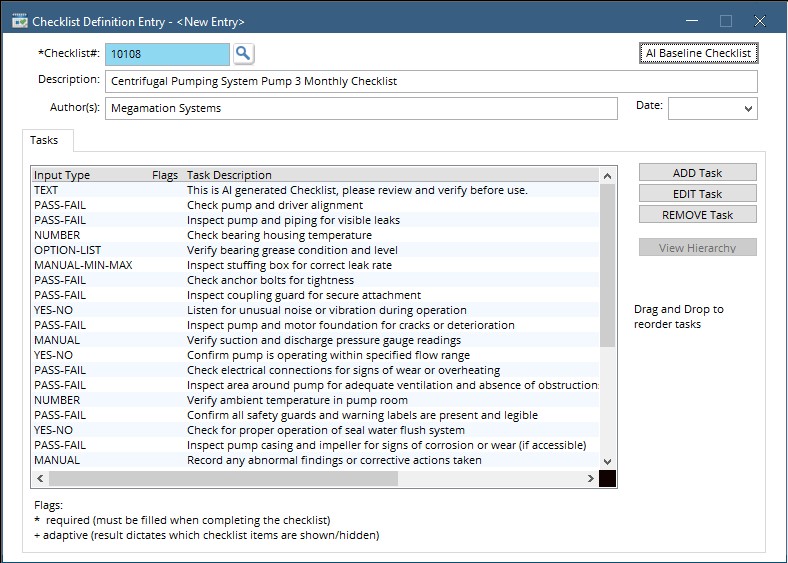Click the Task Description column header
788x563 pixels.
[229, 175]
